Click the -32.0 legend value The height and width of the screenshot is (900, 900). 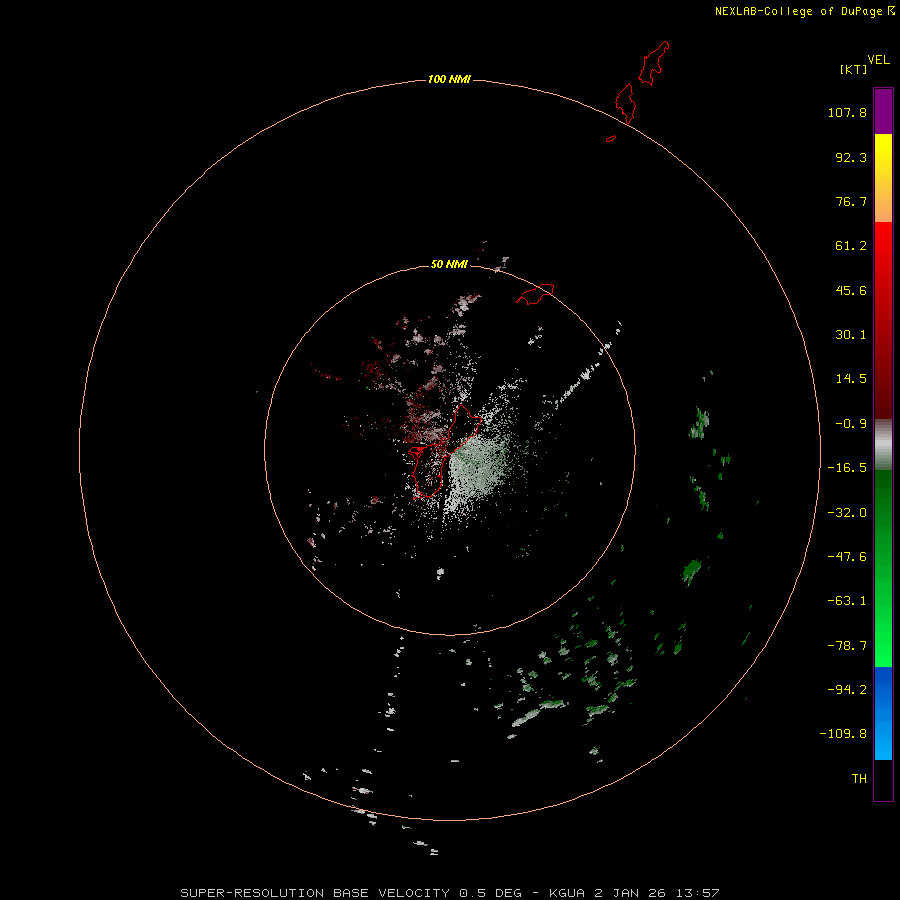[847, 513]
